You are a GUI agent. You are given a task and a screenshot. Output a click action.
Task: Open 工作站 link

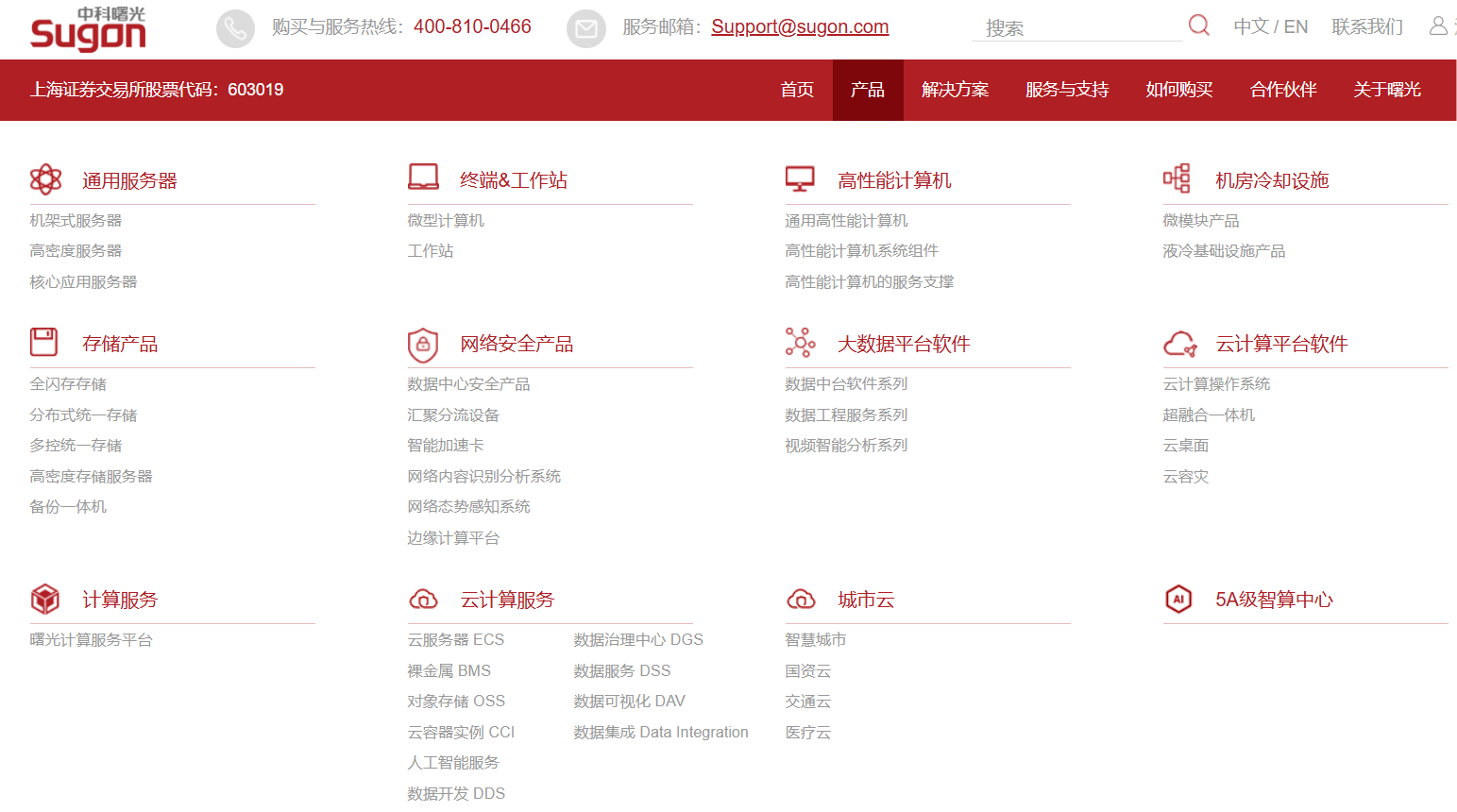point(431,250)
